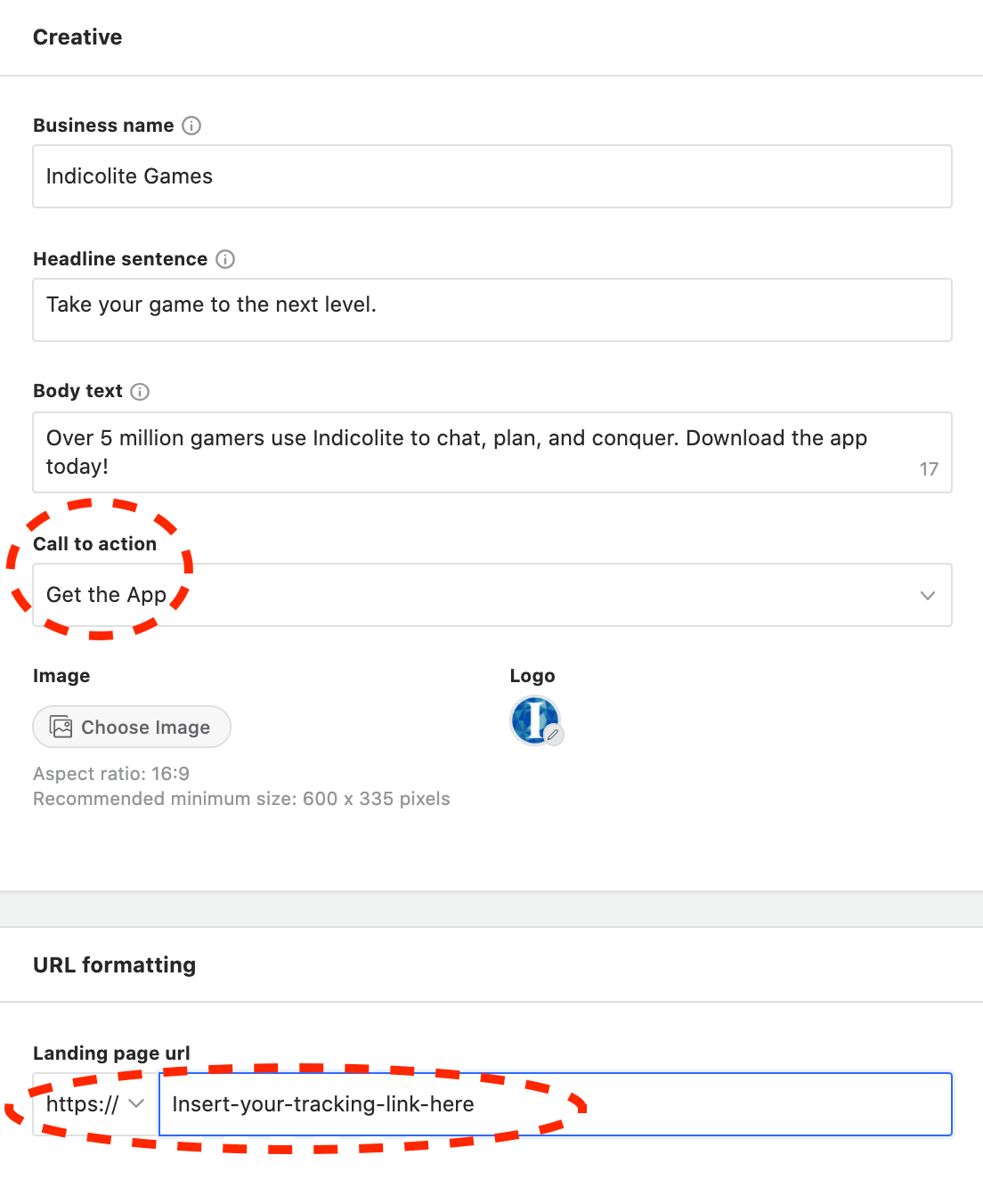Click the Business name info icon
The image size is (983, 1204).
coord(191,126)
